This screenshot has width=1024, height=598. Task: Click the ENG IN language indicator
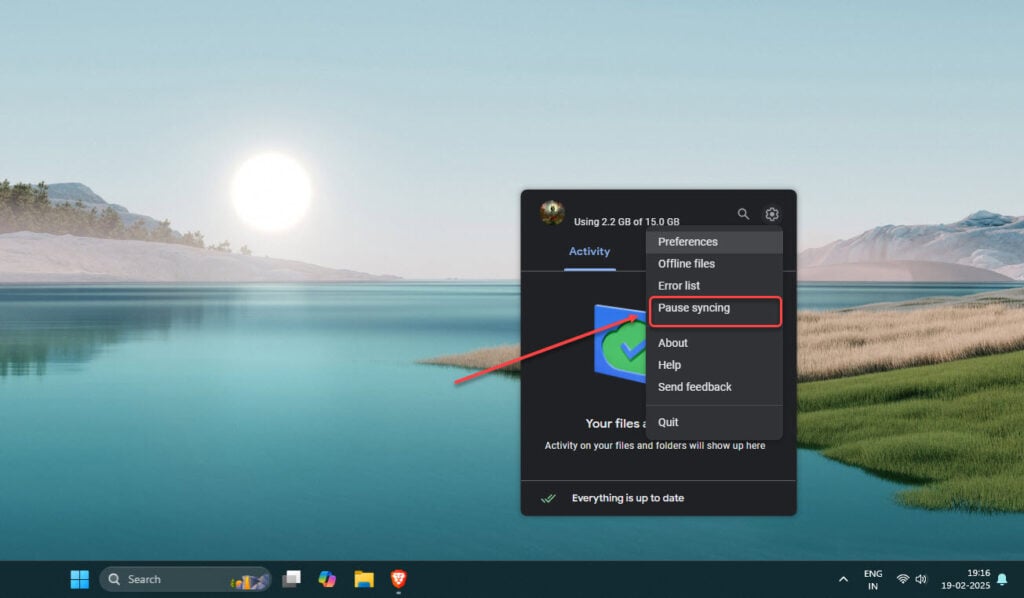point(872,580)
